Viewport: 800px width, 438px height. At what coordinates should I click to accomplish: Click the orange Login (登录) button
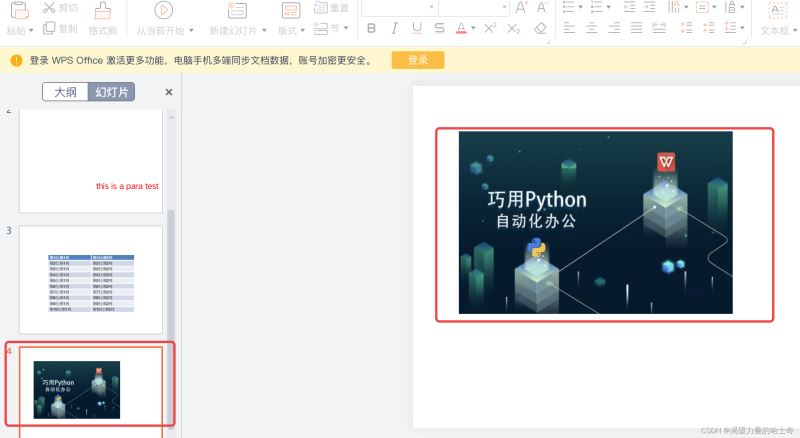pos(417,60)
